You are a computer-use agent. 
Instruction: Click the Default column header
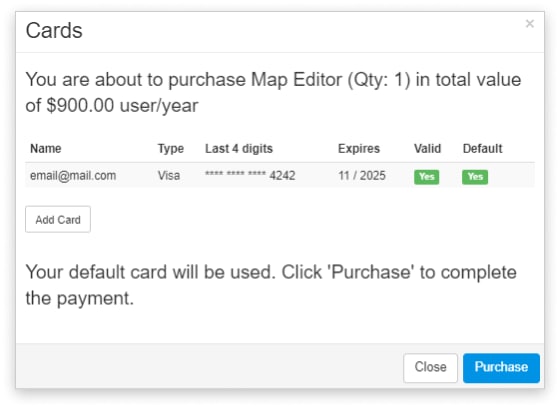point(482,149)
